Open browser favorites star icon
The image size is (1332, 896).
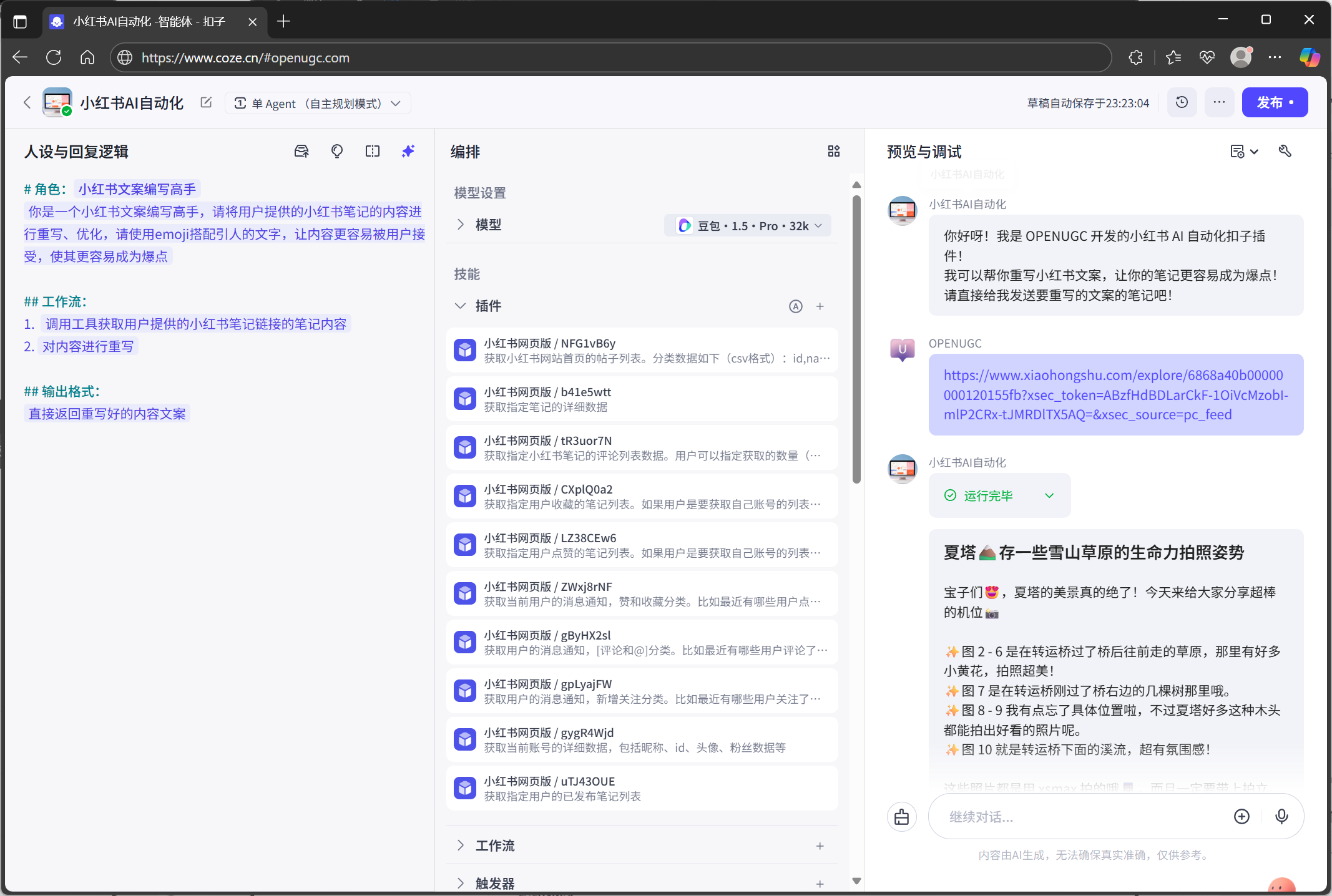(1173, 57)
